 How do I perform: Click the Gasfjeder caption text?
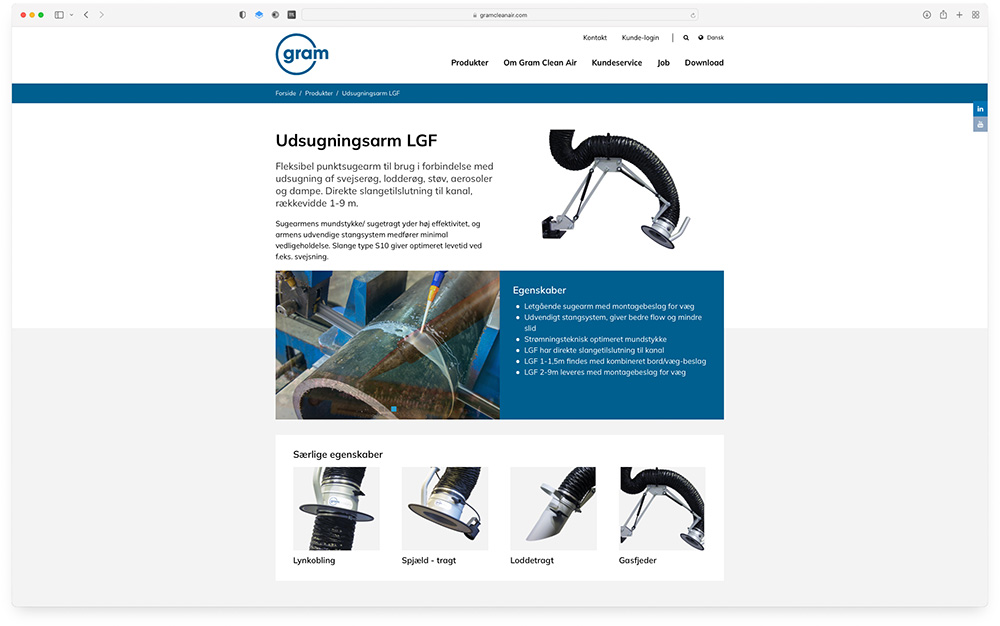(638, 560)
